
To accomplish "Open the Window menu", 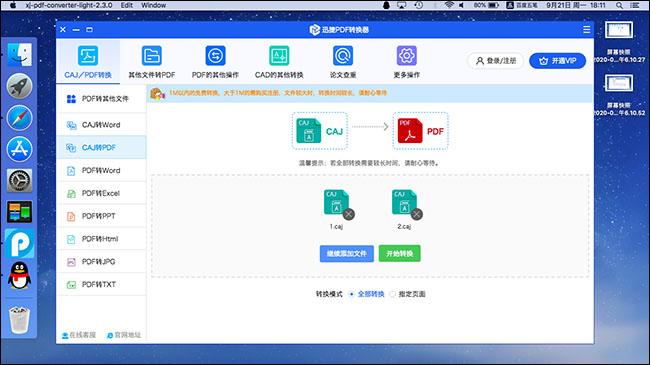I will tap(153, 5).
